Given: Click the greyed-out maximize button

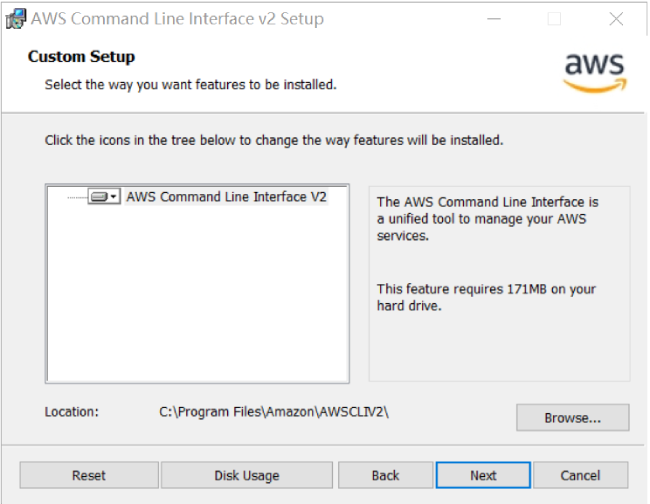Looking at the screenshot, I should click(554, 19).
